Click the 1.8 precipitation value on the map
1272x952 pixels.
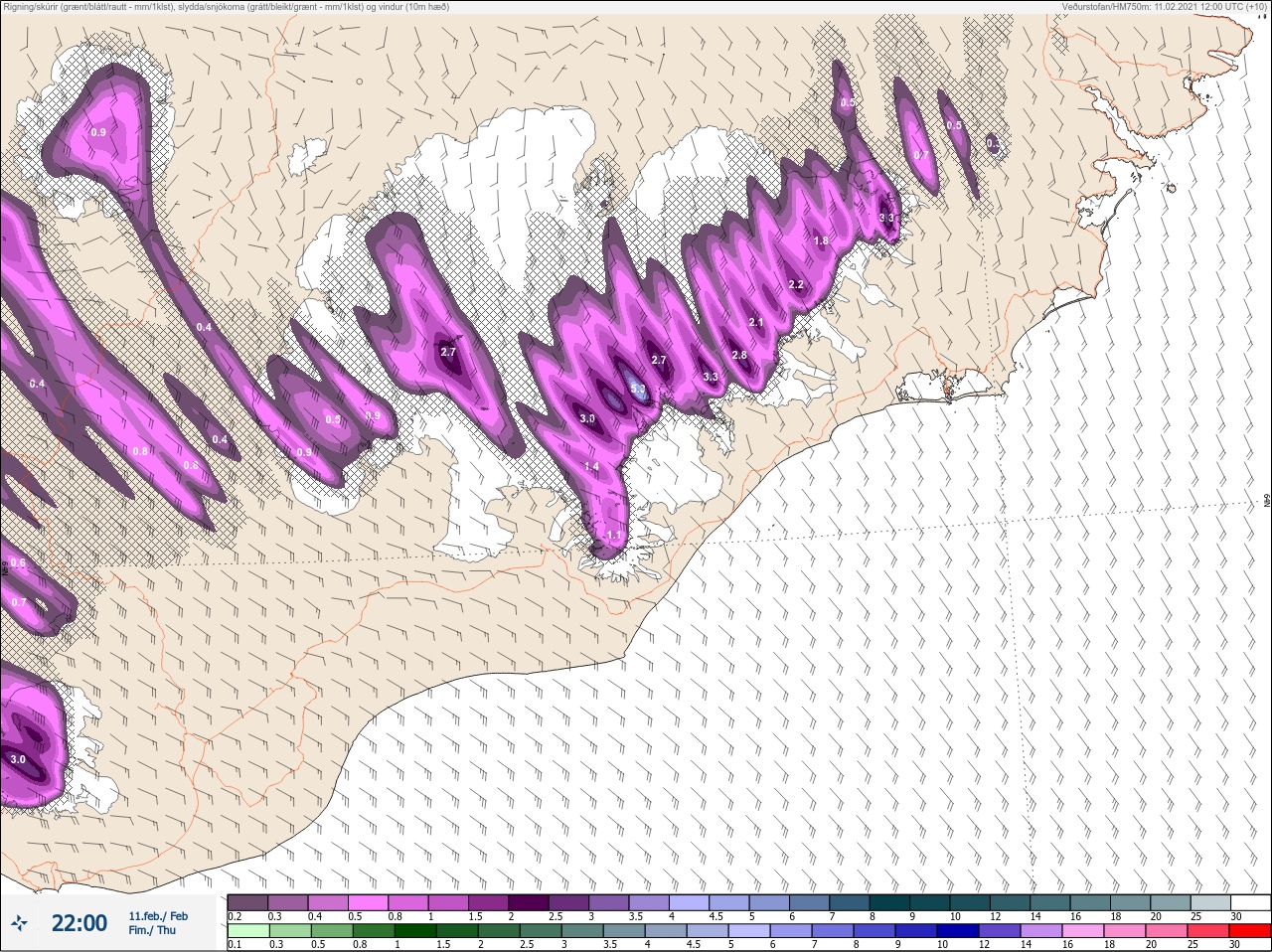click(821, 240)
